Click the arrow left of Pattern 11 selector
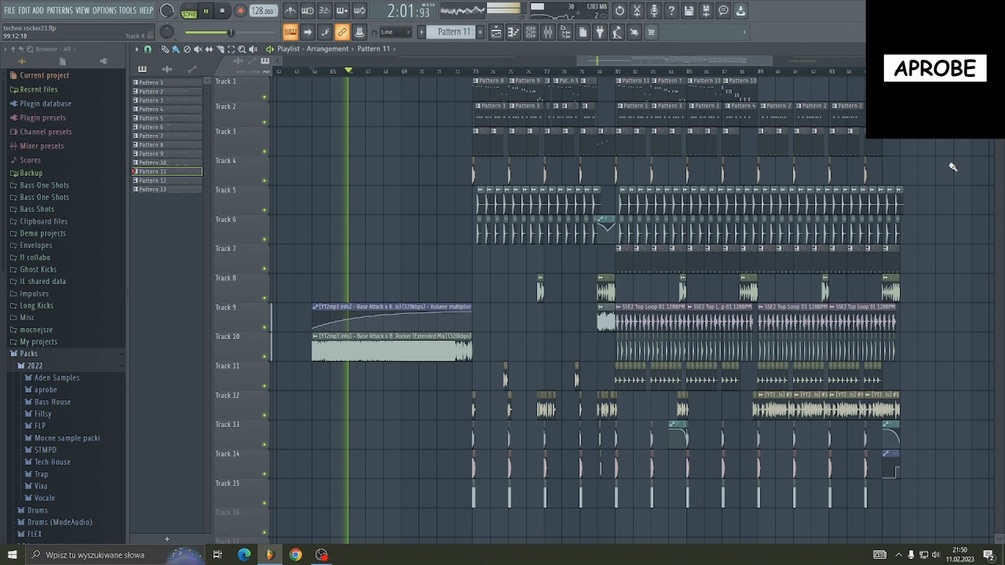1005x565 pixels. click(422, 32)
